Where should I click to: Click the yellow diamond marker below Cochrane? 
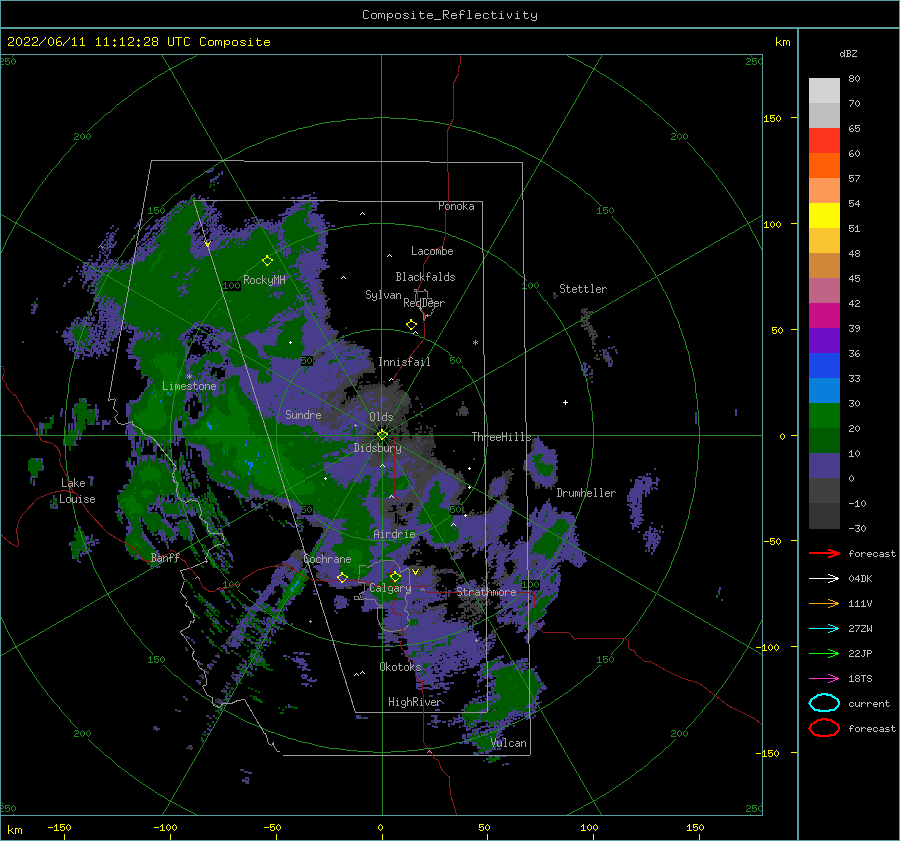pyautogui.click(x=342, y=577)
